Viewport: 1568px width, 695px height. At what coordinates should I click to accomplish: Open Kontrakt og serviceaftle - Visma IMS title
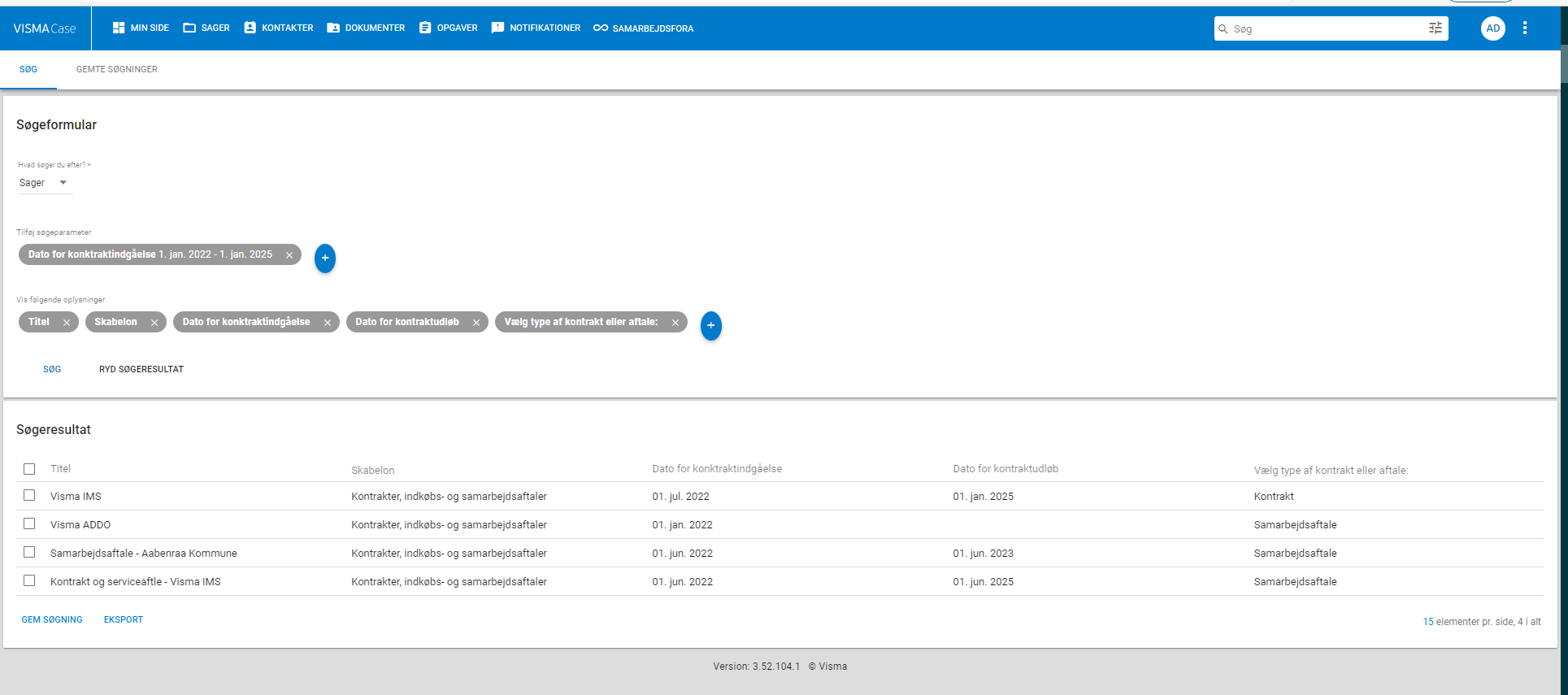point(136,582)
